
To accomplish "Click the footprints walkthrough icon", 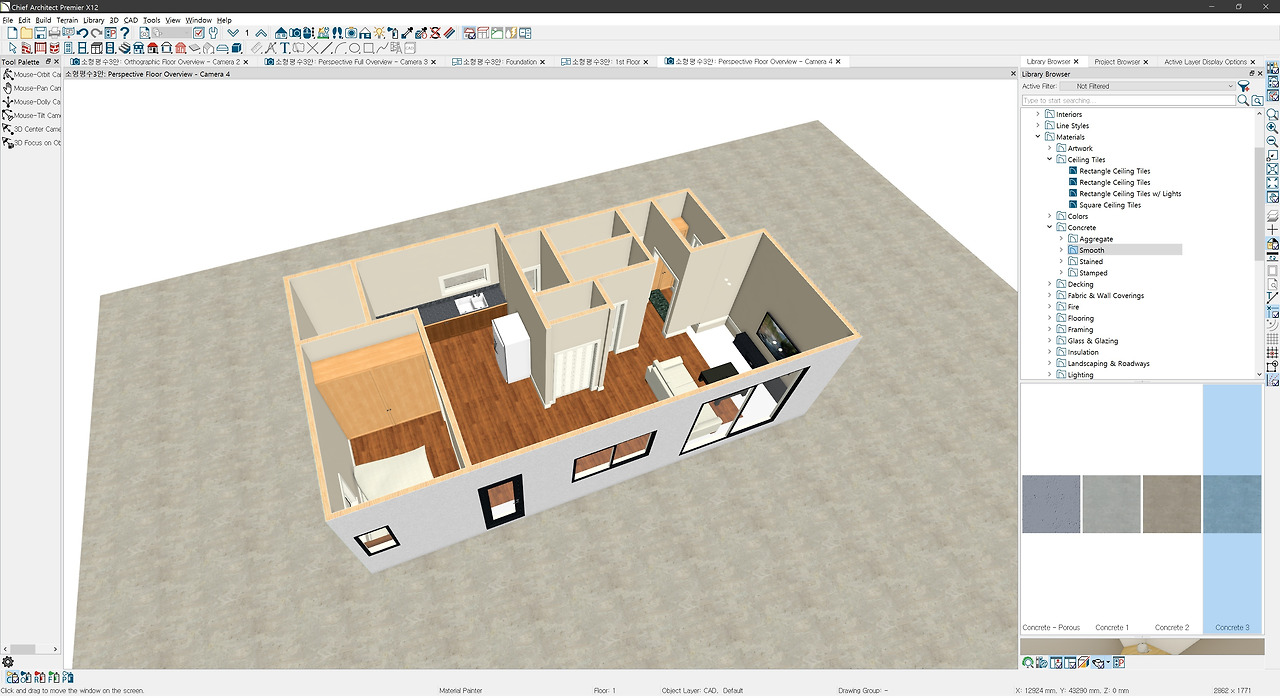I will click(337, 33).
